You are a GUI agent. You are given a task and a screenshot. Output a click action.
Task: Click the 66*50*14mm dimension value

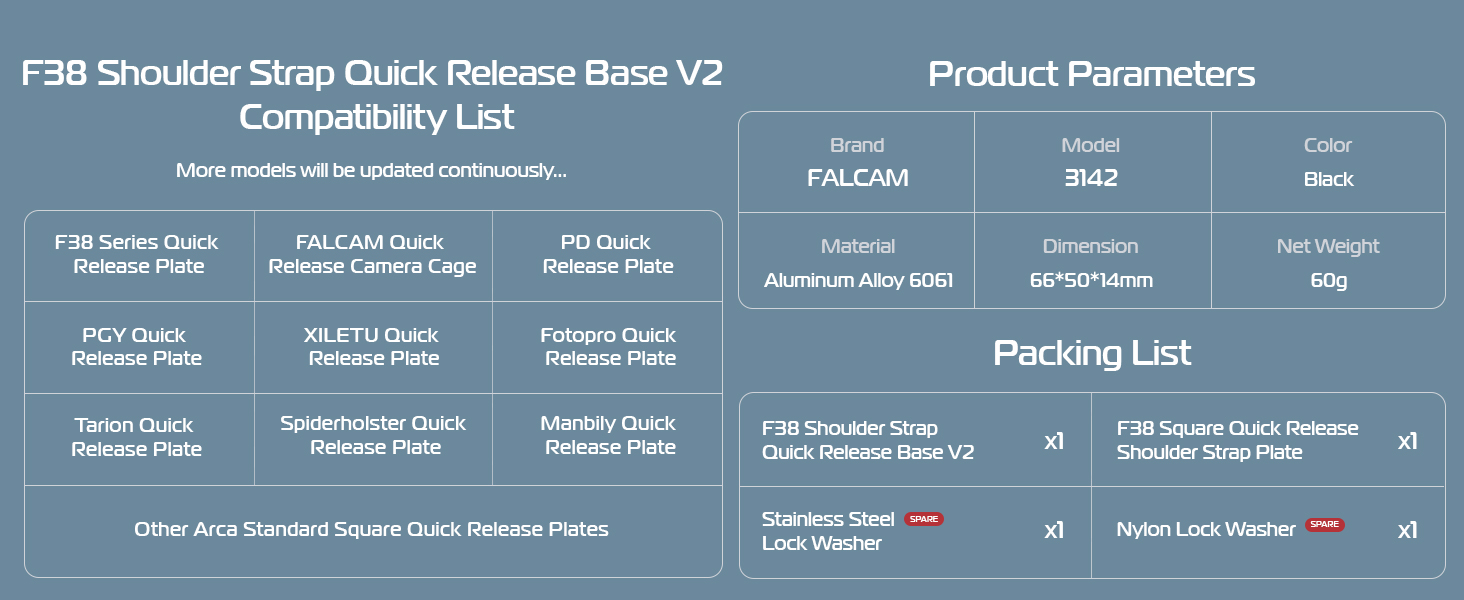point(1091,280)
